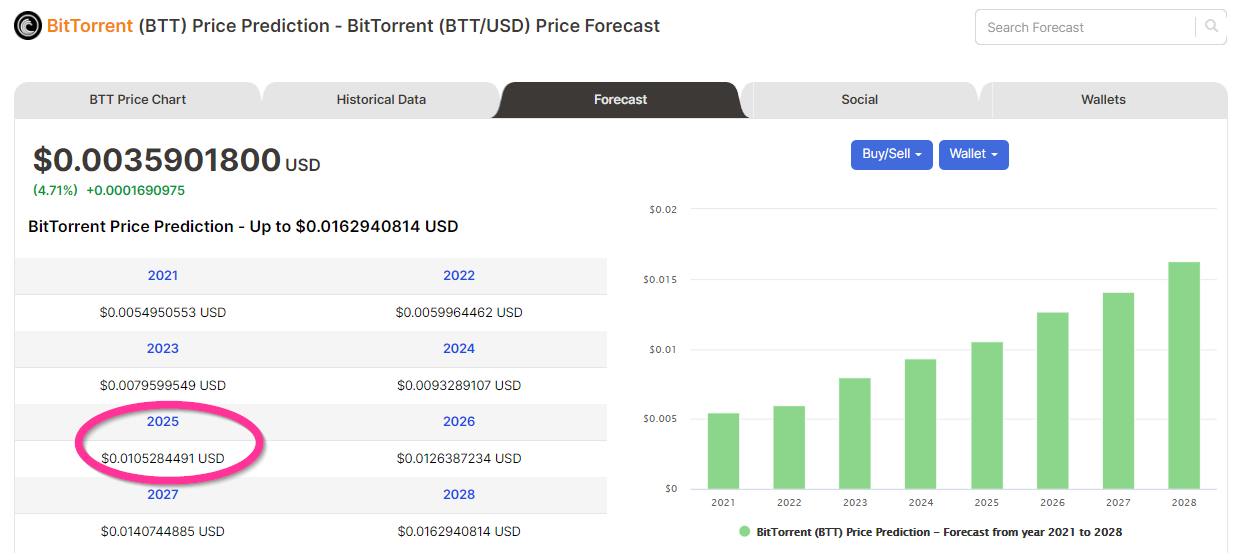Open the Historical Data tab
This screenshot has height=553, width=1238.
381,100
